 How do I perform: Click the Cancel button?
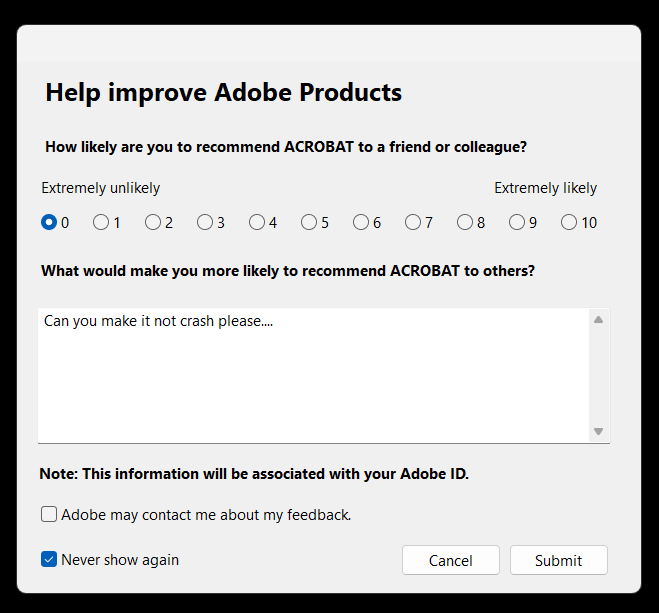pos(451,560)
